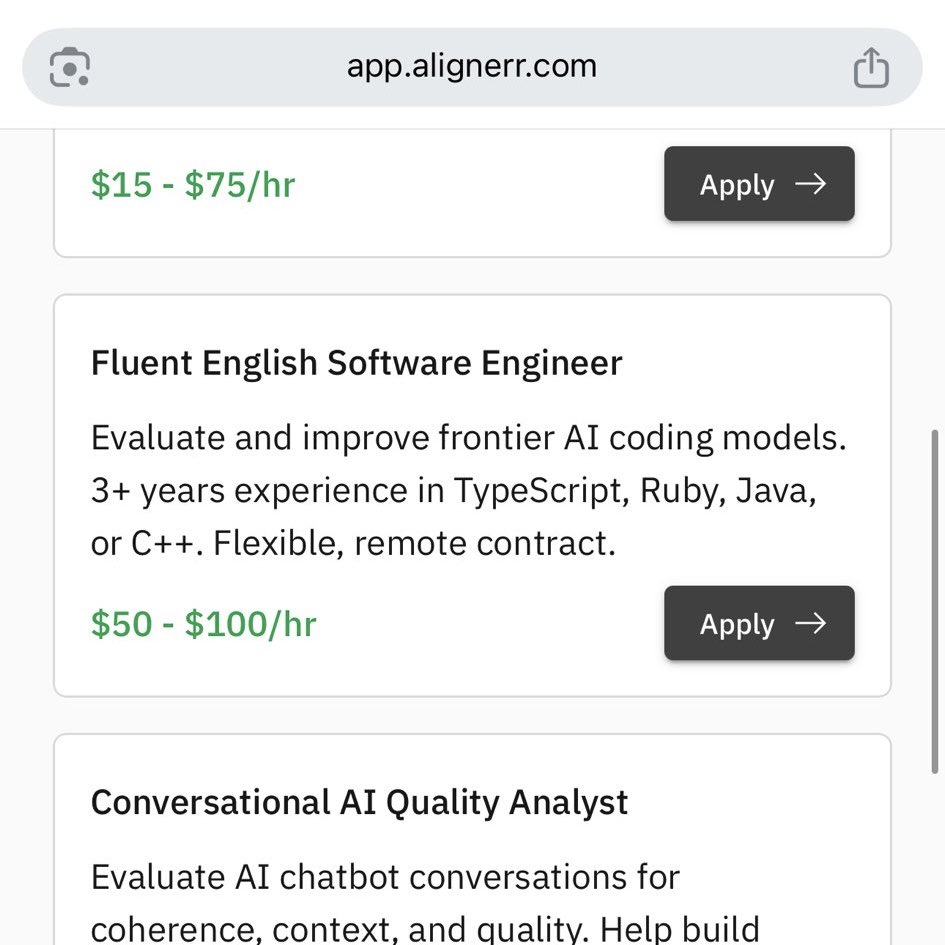Open the Fluent English Software Engineer title

[x=356, y=363]
